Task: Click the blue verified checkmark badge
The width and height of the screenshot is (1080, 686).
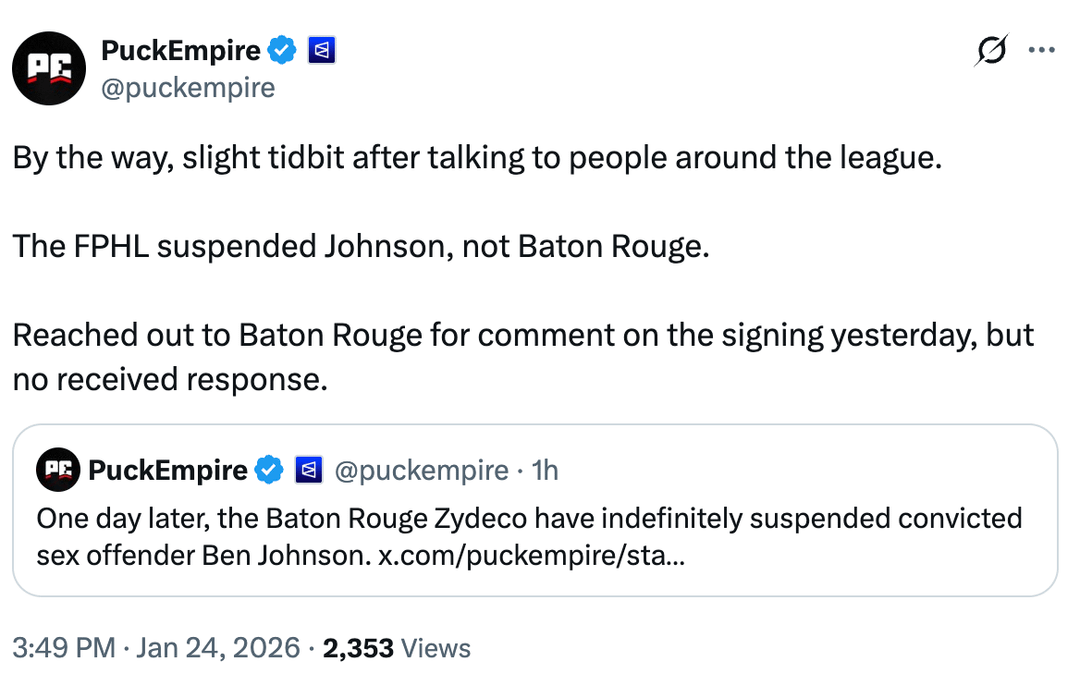Action: pyautogui.click(x=283, y=50)
